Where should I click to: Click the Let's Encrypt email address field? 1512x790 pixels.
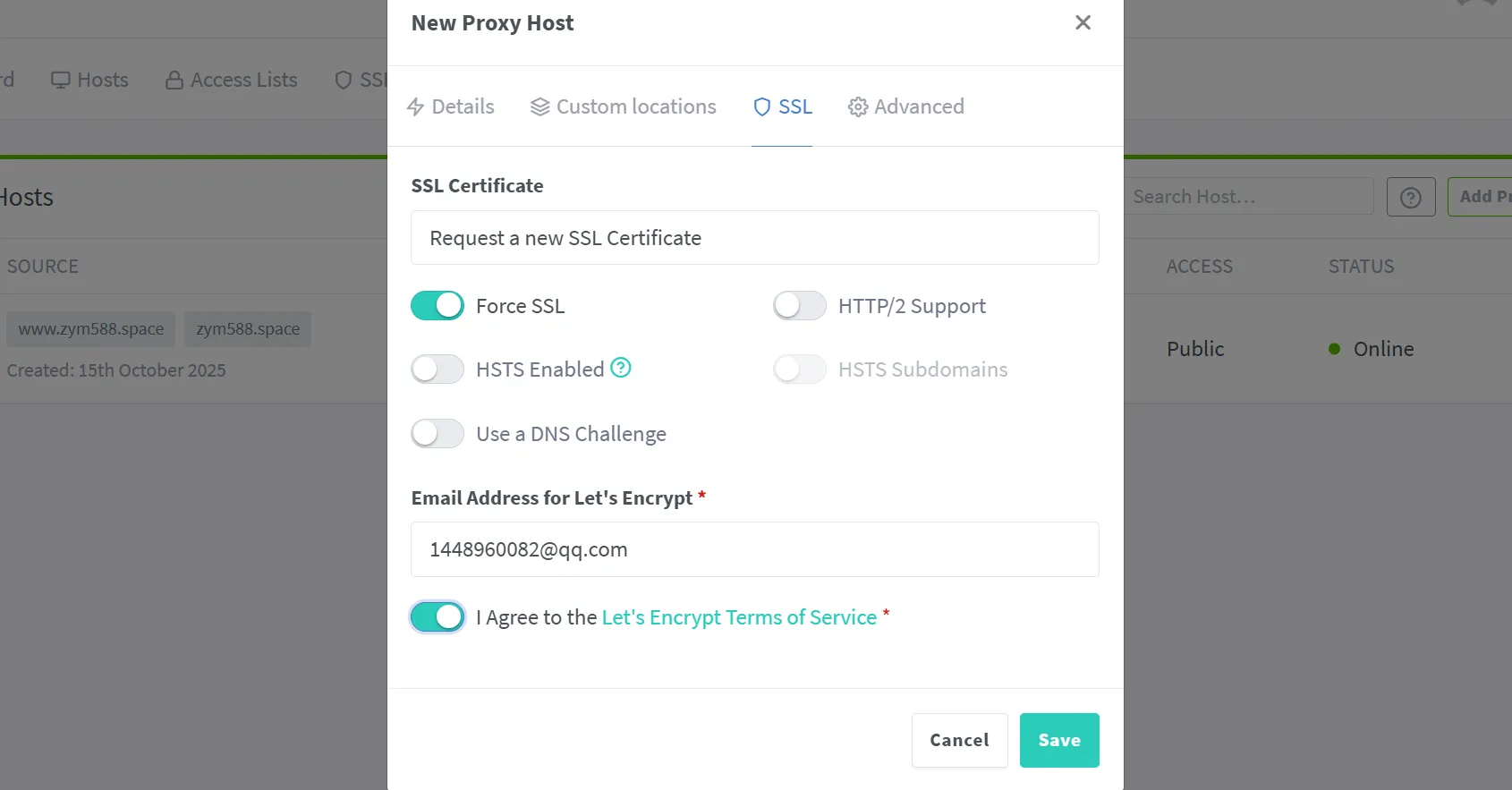pyautogui.click(x=754, y=549)
